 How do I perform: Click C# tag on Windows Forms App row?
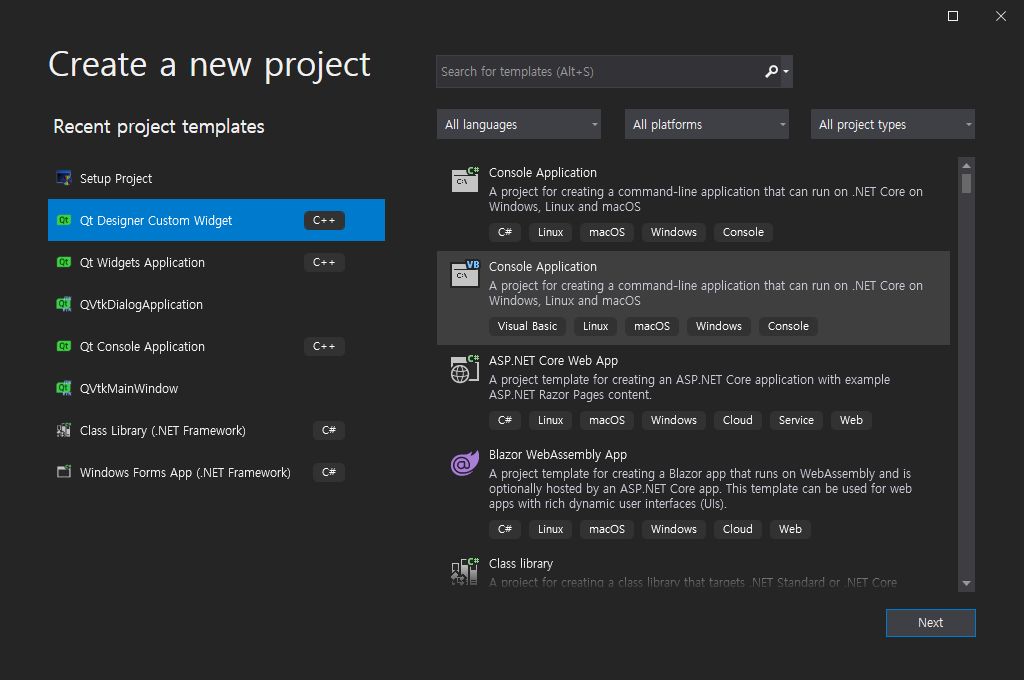328,472
